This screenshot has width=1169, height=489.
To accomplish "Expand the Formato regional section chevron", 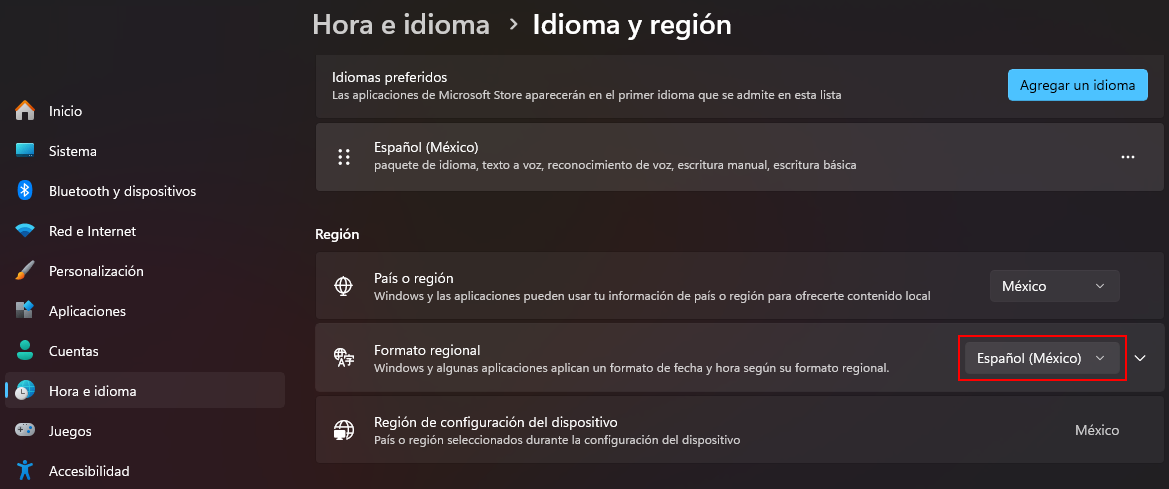I will click(1140, 358).
